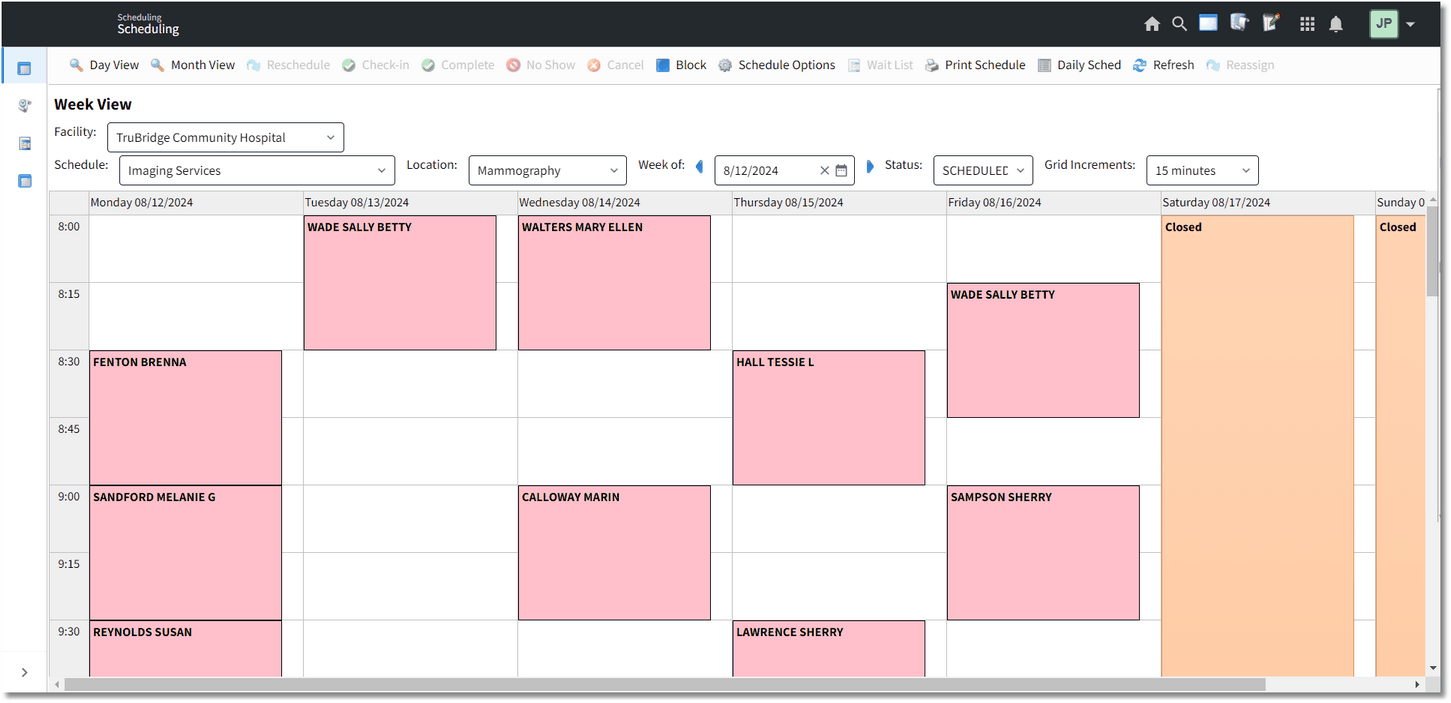Click Block in the toolbar
The image size is (1451, 703).
click(681, 65)
